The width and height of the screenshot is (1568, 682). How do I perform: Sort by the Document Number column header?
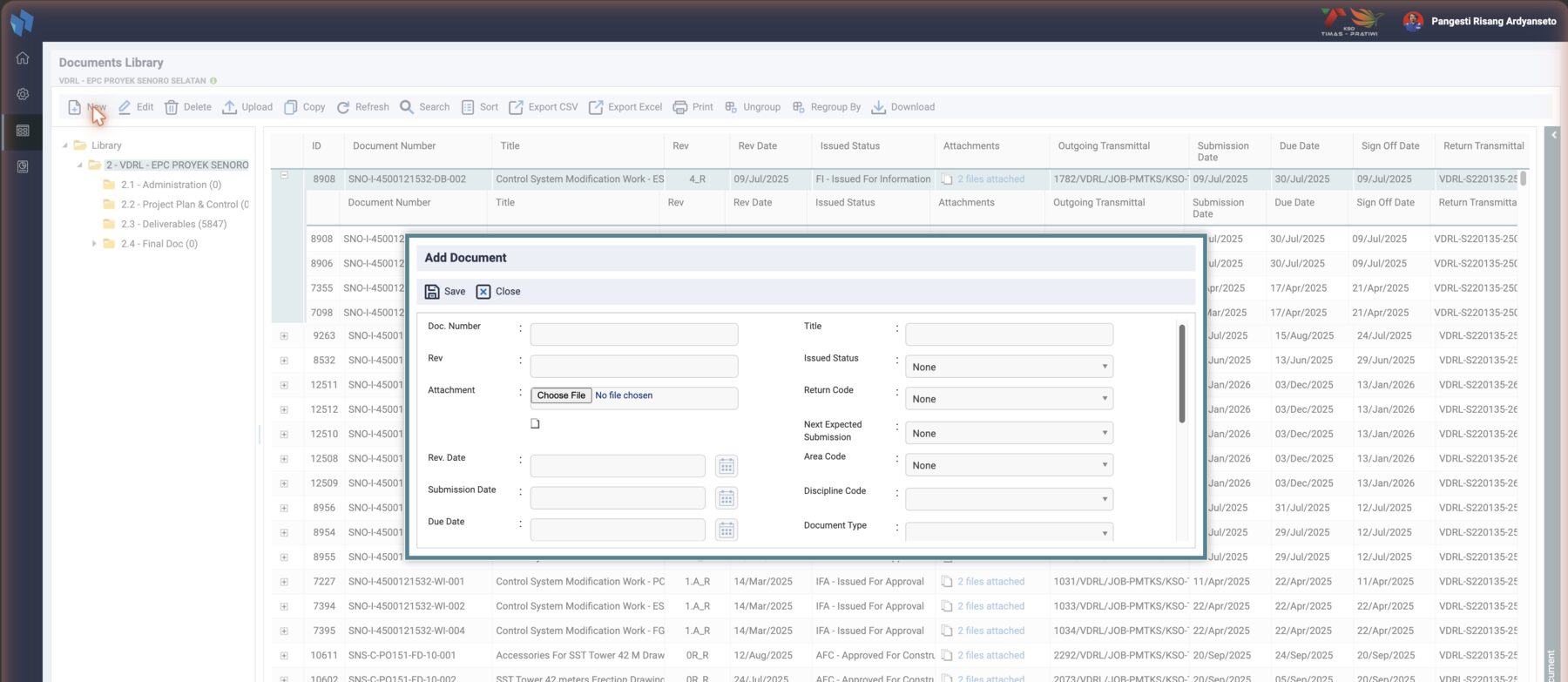(x=394, y=146)
